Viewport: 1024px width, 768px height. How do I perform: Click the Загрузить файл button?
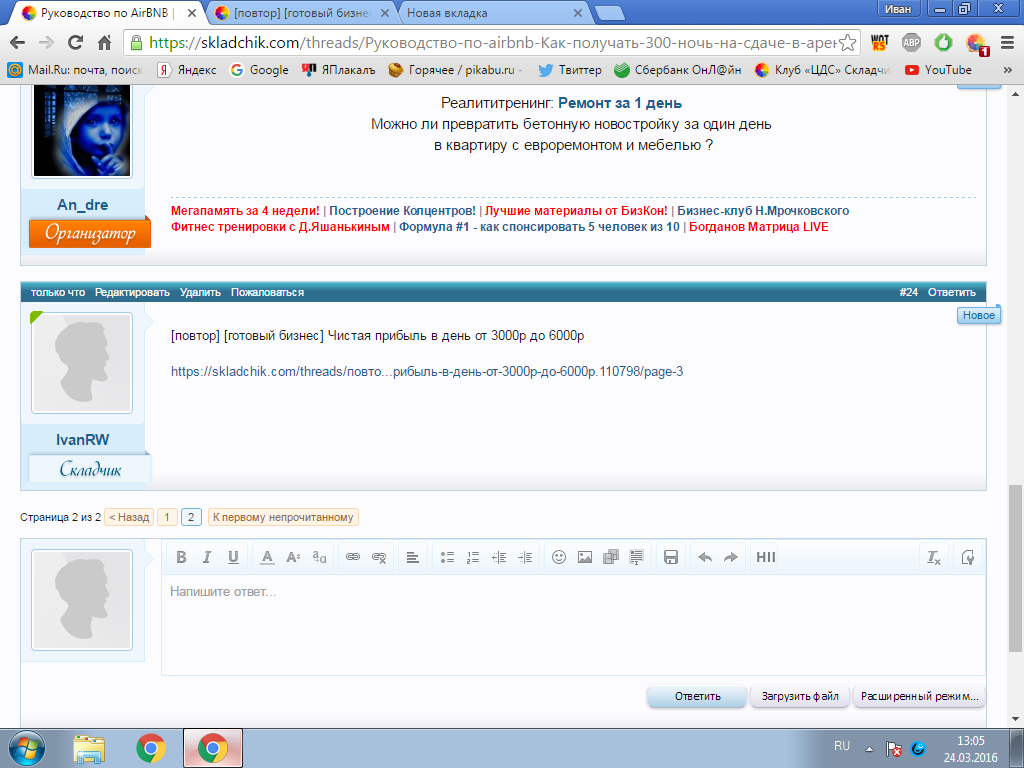pyautogui.click(x=800, y=696)
